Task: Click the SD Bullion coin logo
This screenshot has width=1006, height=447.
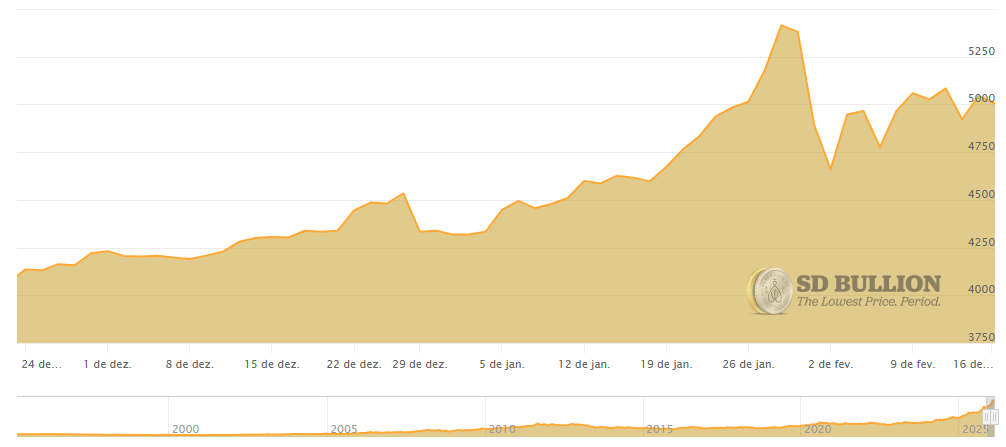Action: tap(769, 291)
